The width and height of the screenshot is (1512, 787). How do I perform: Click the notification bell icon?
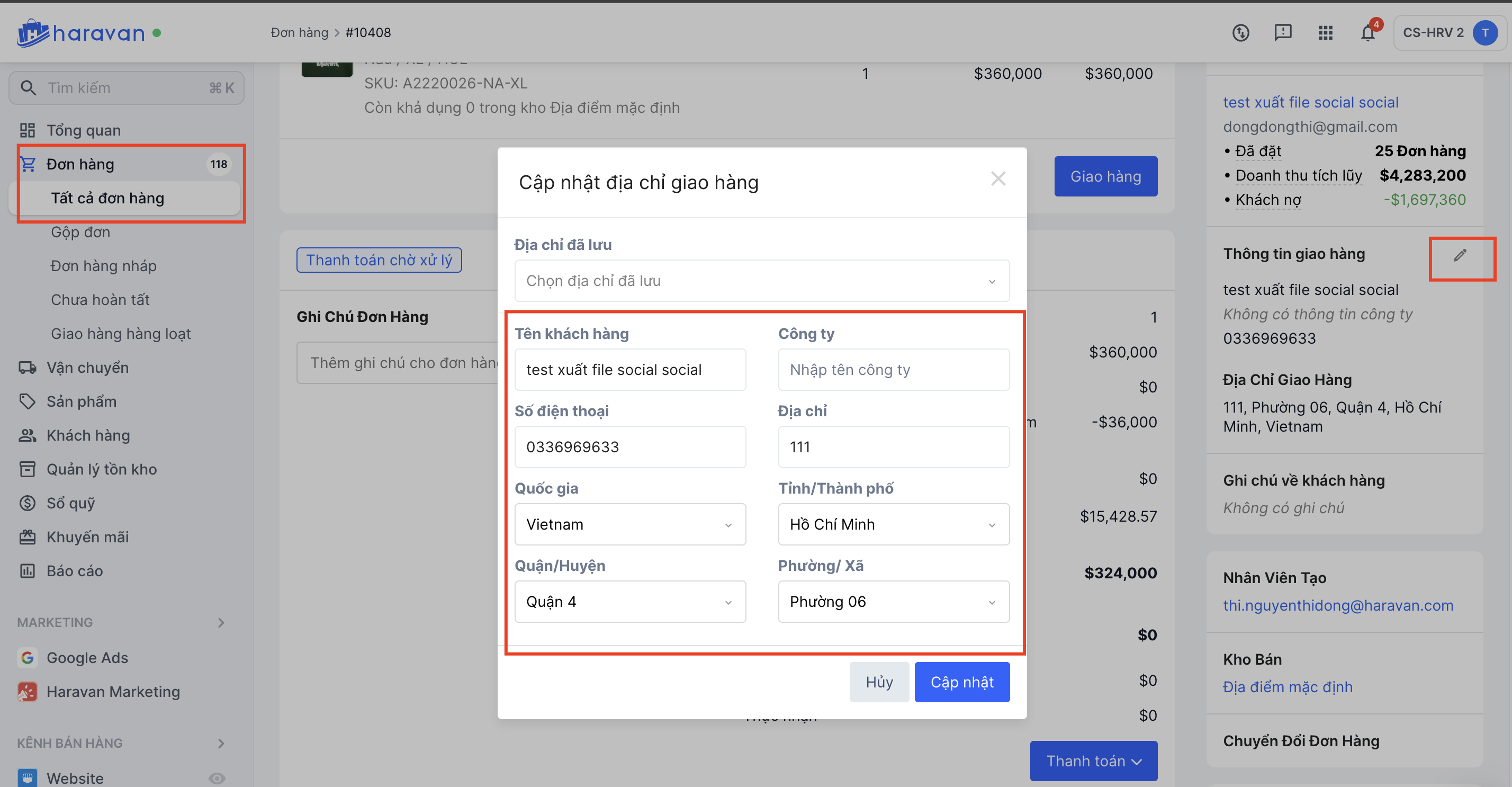click(x=1367, y=33)
